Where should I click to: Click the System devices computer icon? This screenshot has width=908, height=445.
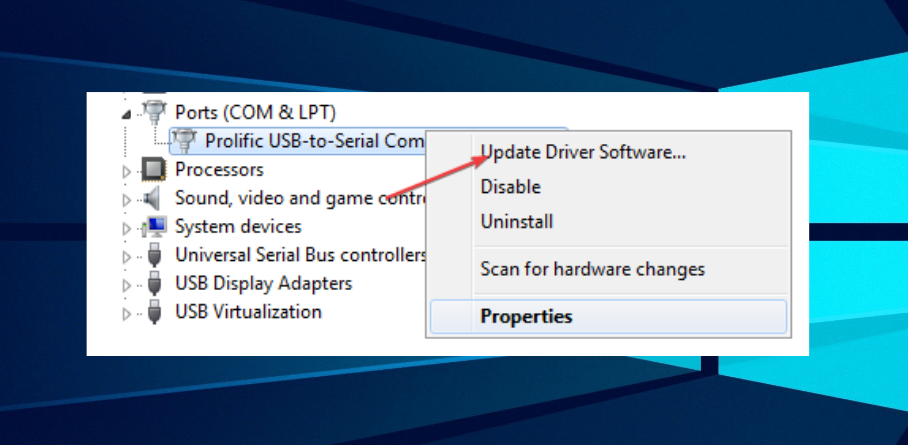pos(154,227)
